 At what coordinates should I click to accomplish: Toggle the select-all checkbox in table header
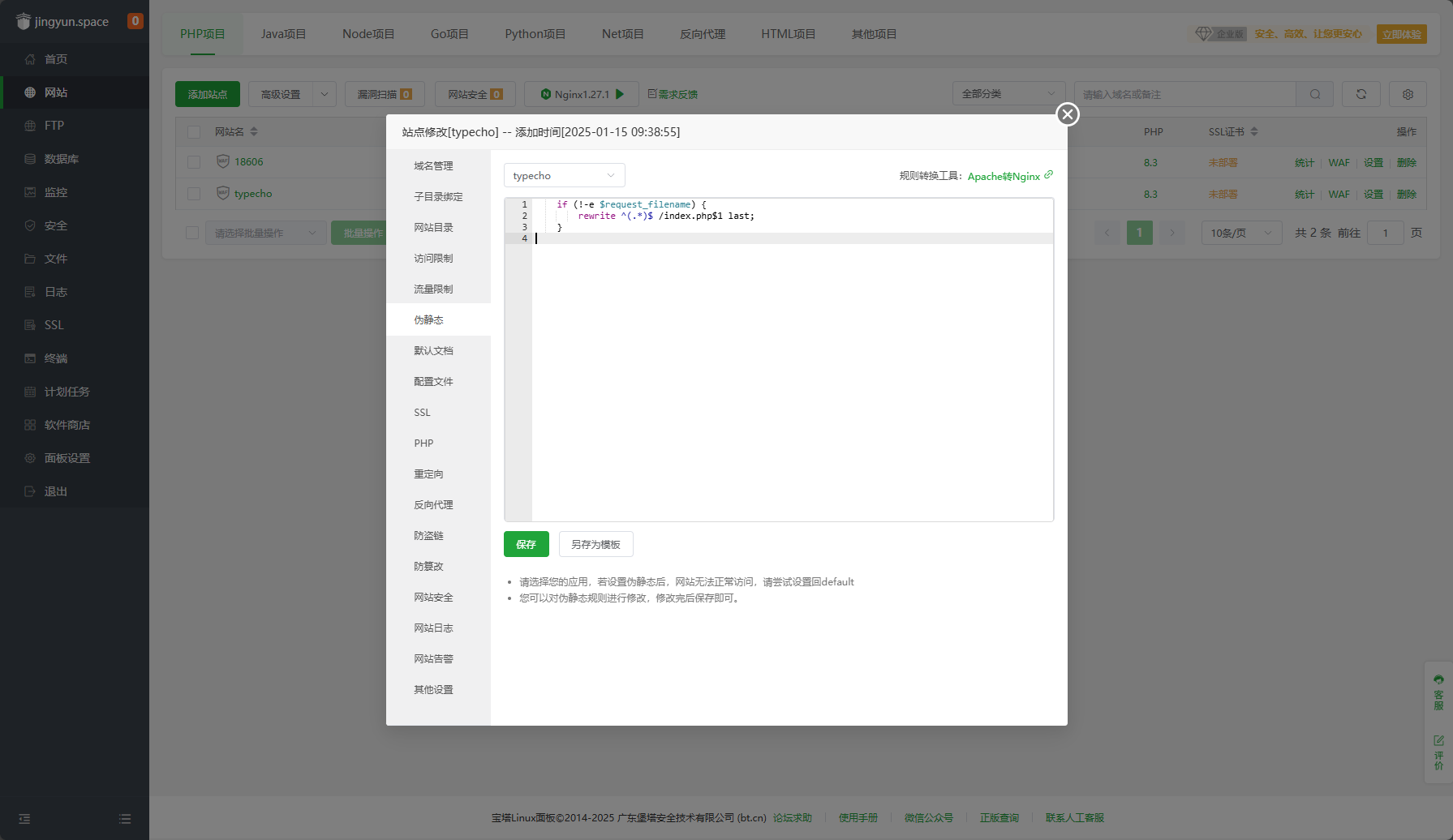194,132
